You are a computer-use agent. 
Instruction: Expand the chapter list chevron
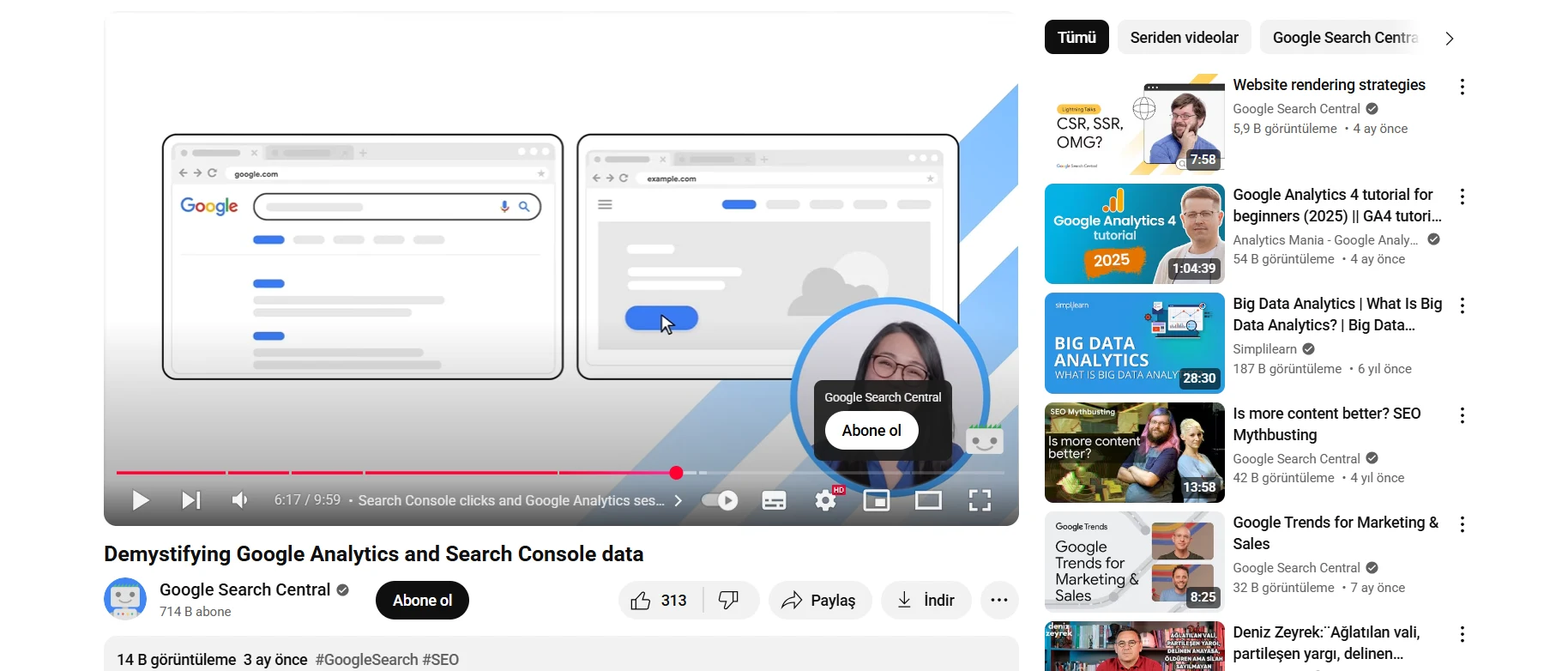click(678, 500)
